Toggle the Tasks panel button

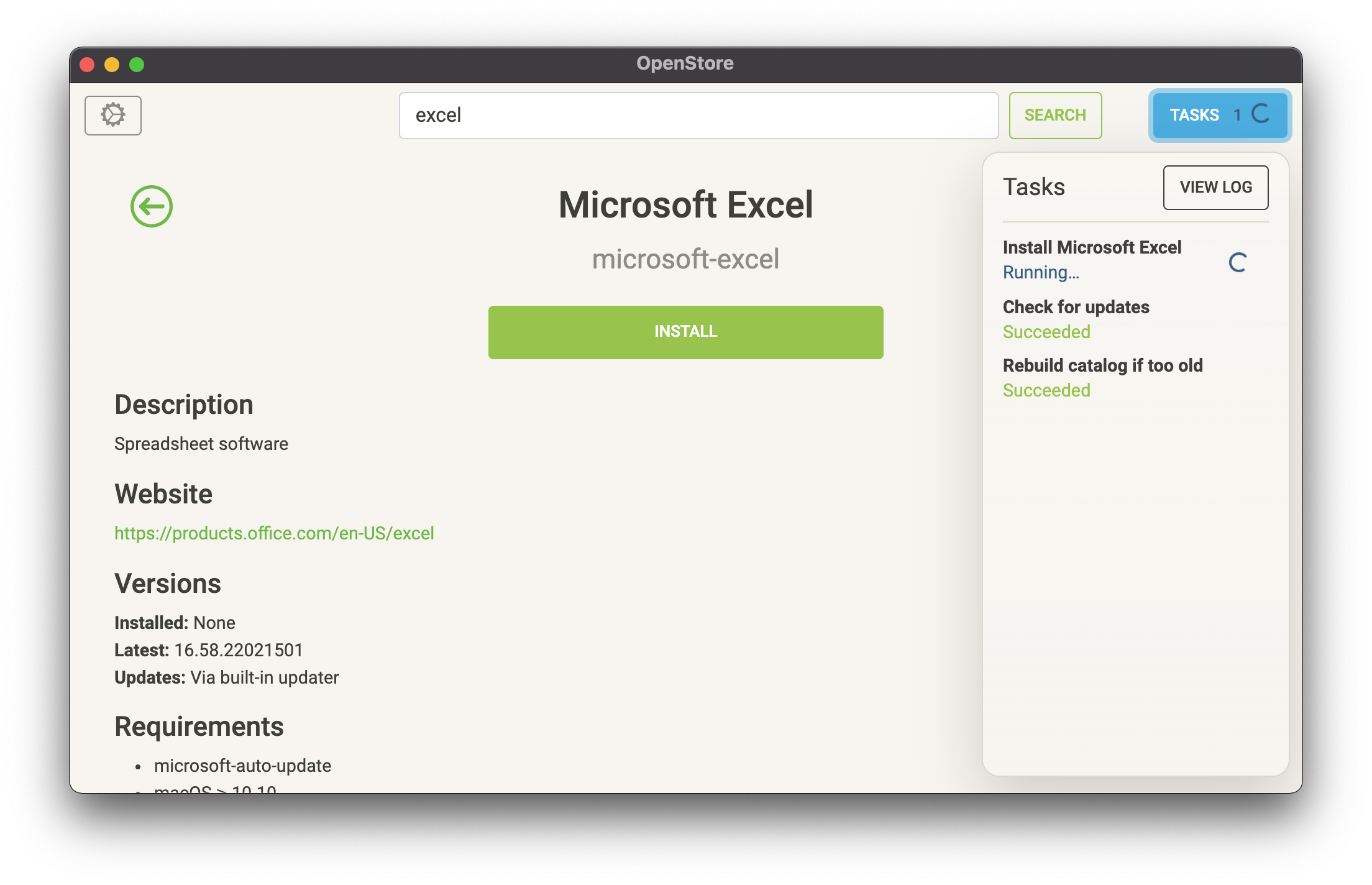coord(1194,116)
